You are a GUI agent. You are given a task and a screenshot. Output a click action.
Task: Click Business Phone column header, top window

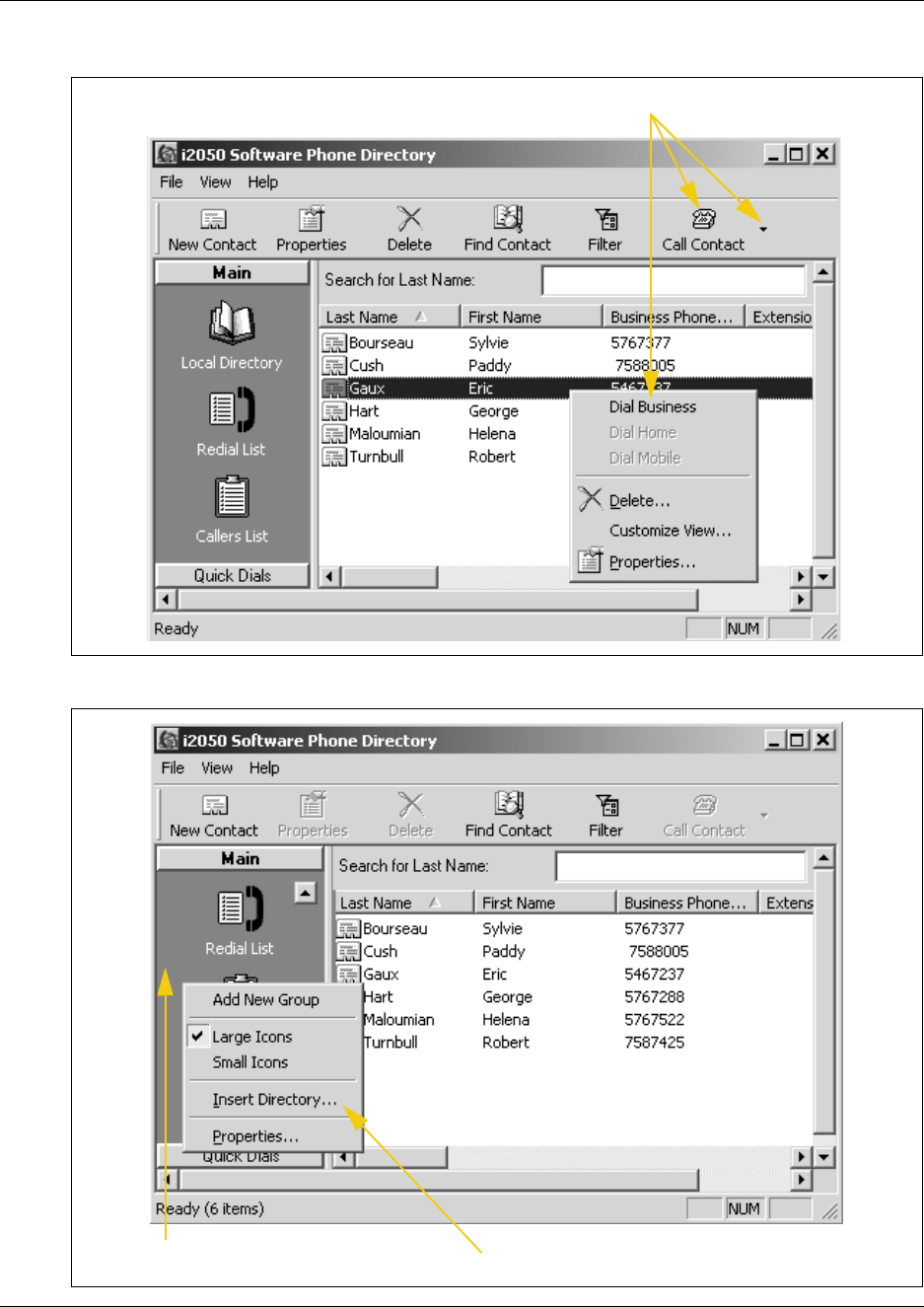[x=673, y=317]
